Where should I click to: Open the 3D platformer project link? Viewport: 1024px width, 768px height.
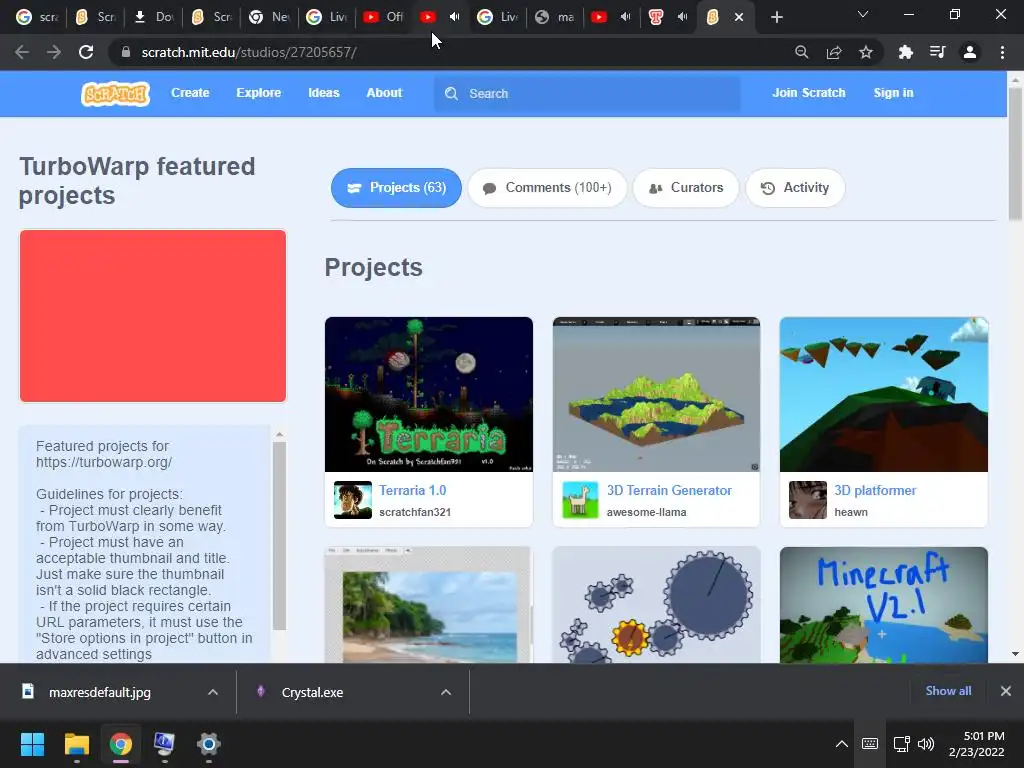[875, 490]
